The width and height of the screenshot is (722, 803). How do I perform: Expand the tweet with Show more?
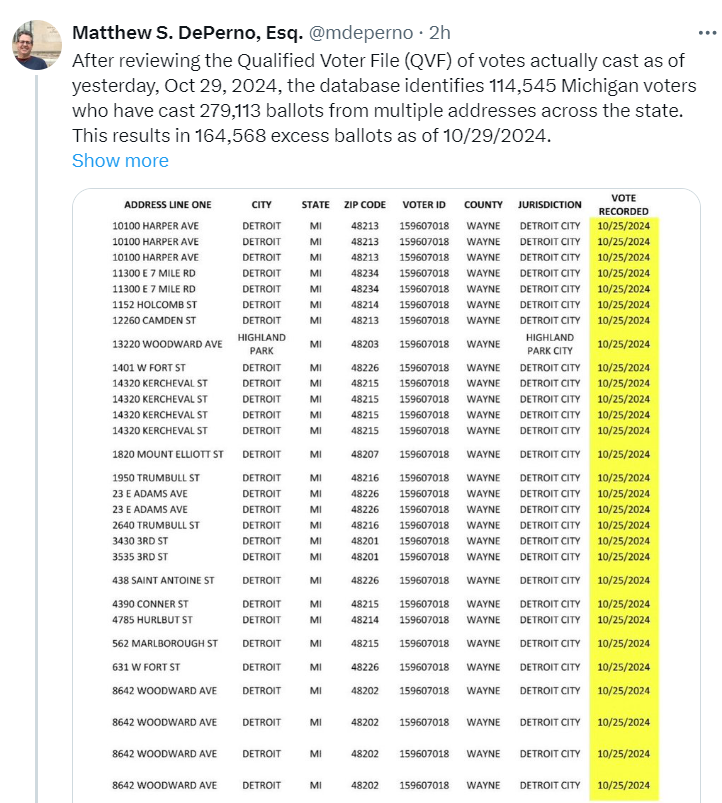point(120,161)
